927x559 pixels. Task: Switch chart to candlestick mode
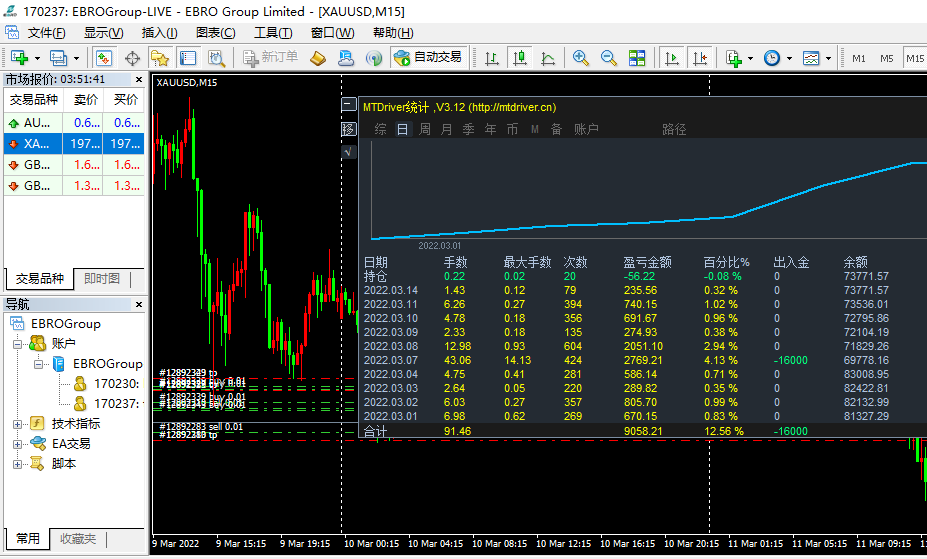pyautogui.click(x=520, y=57)
